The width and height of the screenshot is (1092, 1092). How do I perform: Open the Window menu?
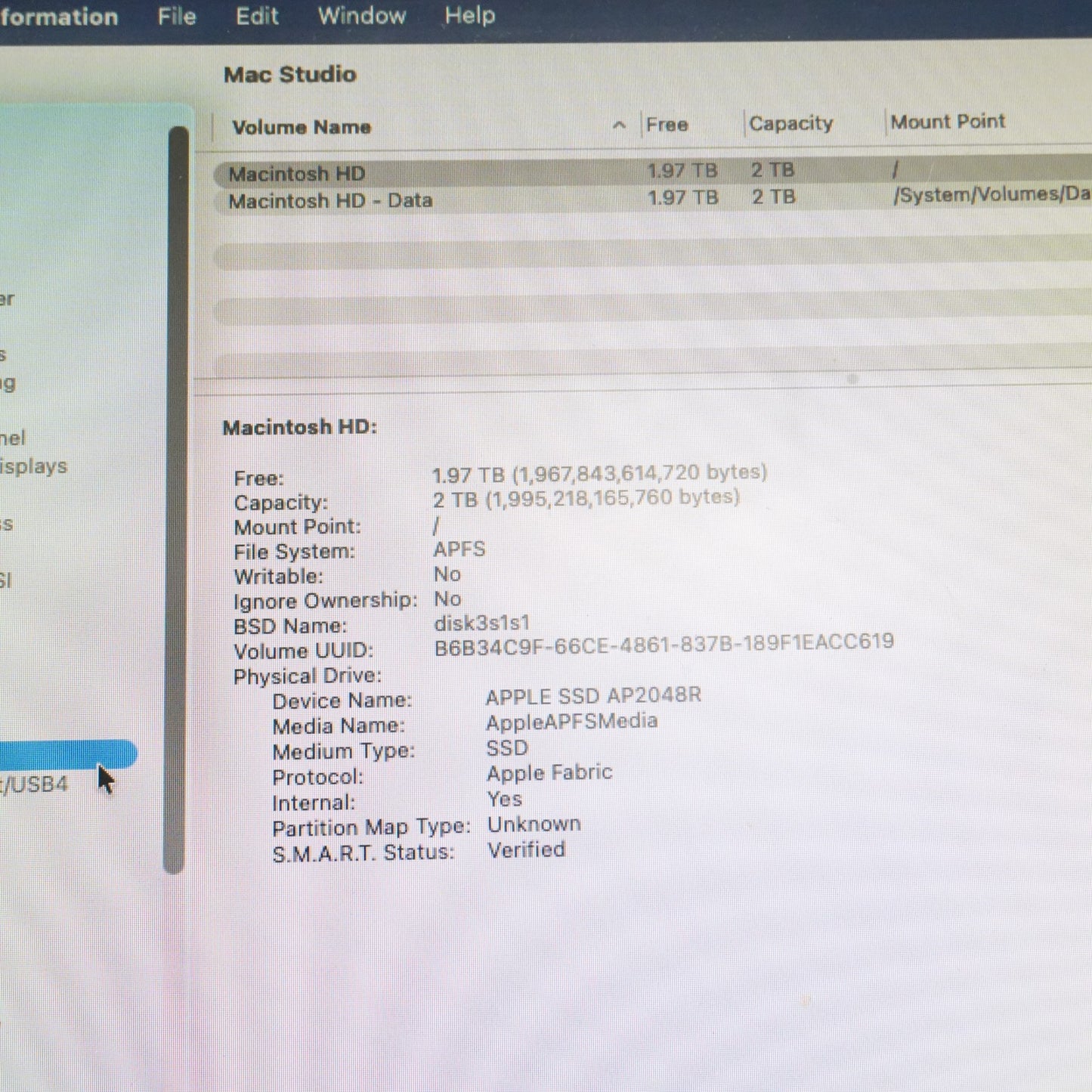tap(362, 15)
